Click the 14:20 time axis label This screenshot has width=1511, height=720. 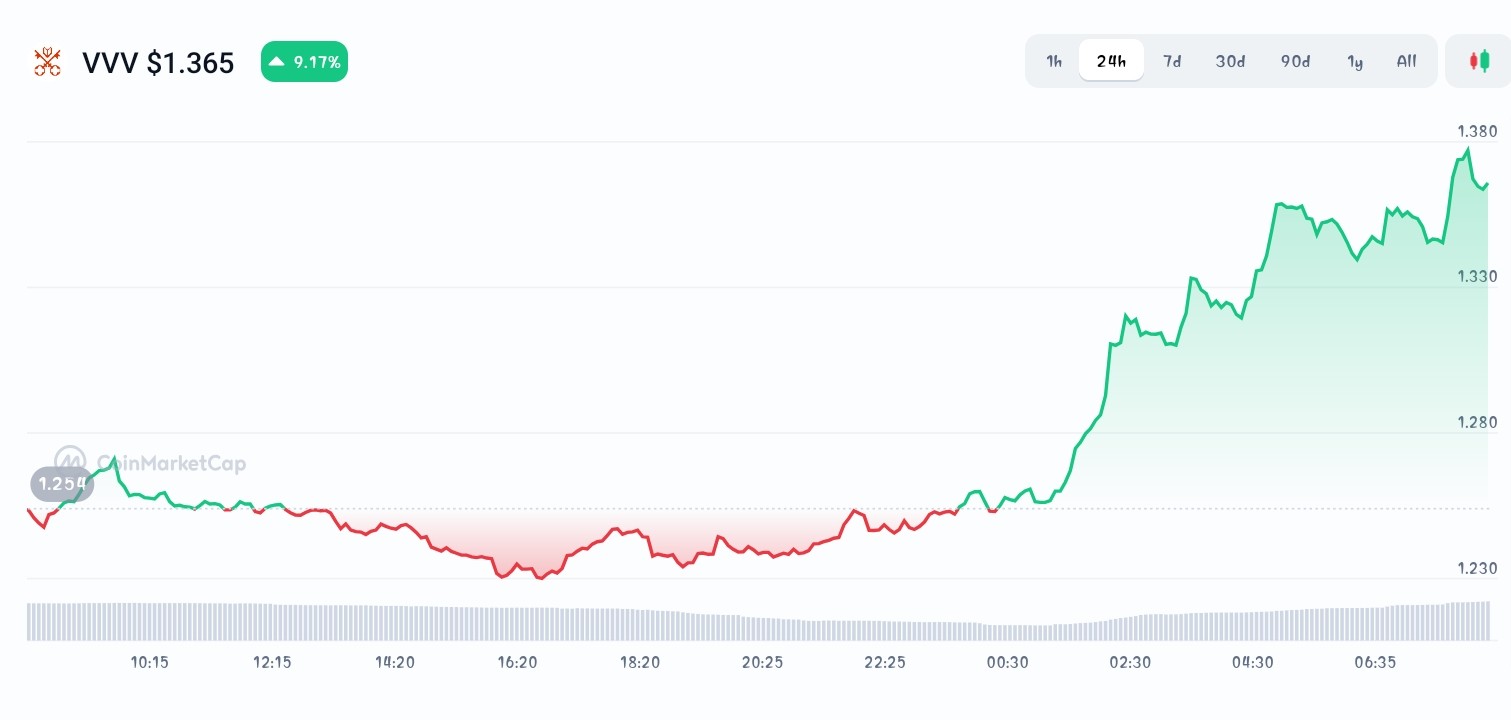coord(395,662)
